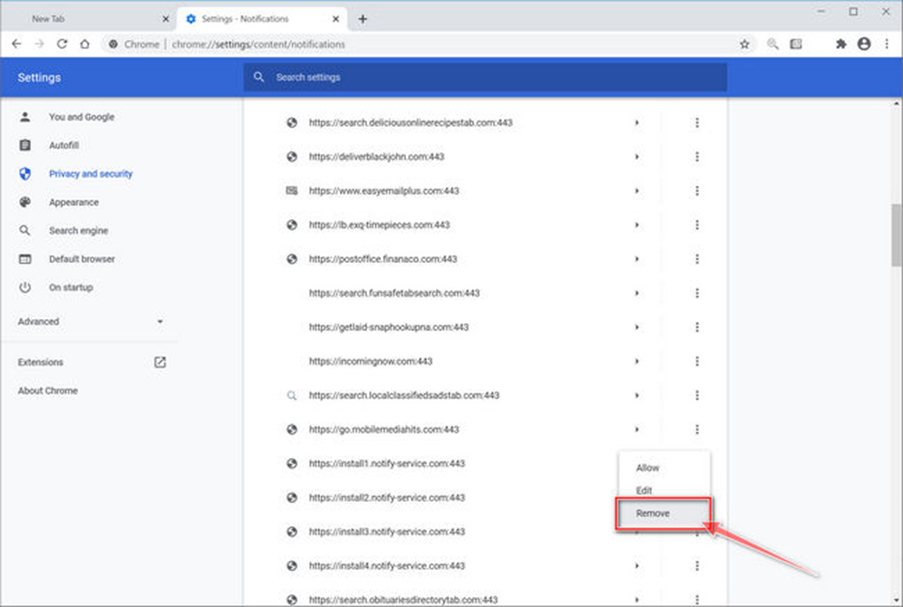903x607 pixels.
Task: Click the vertical scrollbar thumb
Action: [x=896, y=235]
